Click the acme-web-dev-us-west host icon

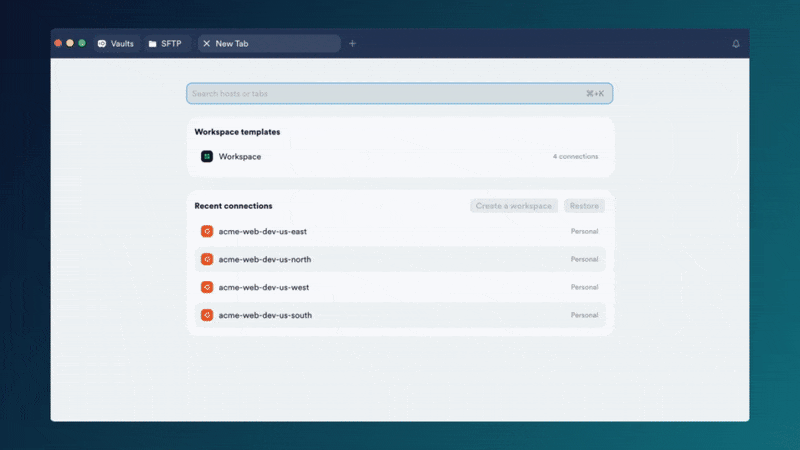[x=207, y=287]
